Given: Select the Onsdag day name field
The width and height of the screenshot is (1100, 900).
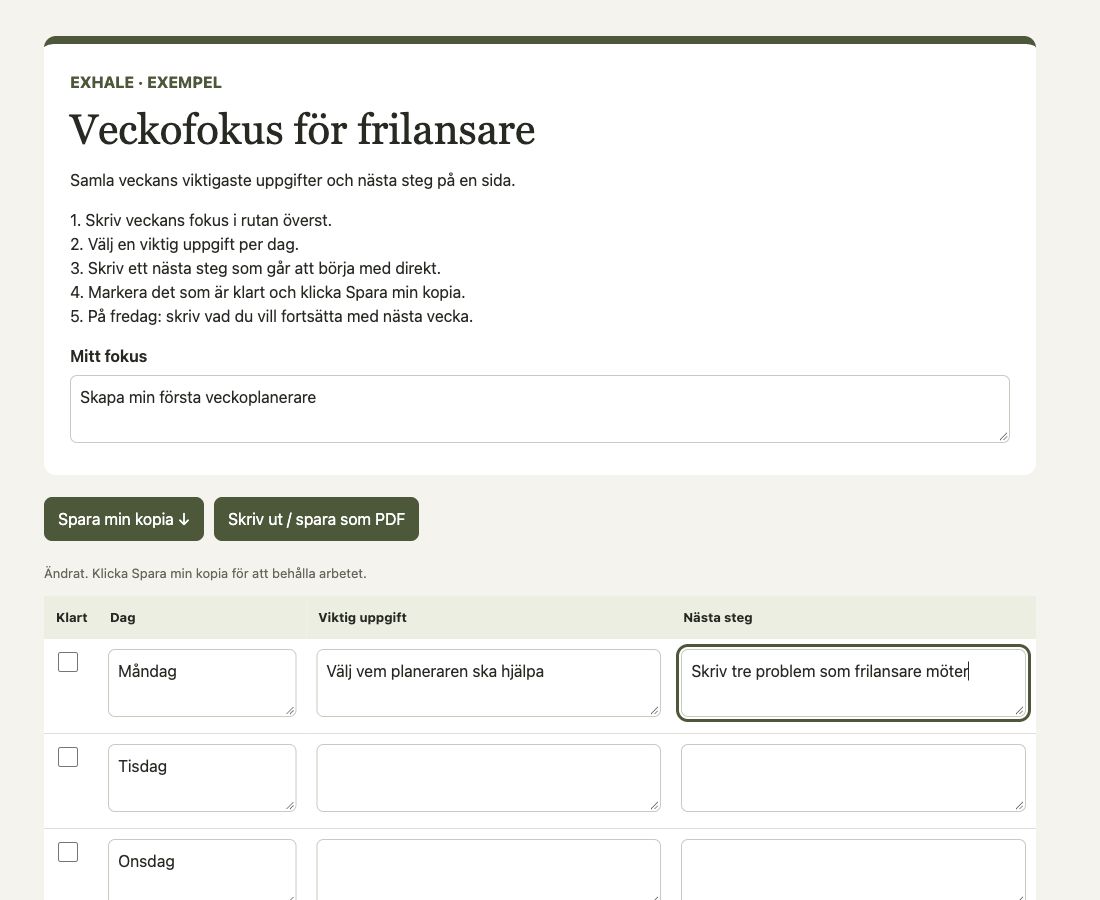Looking at the screenshot, I should (x=202, y=870).
